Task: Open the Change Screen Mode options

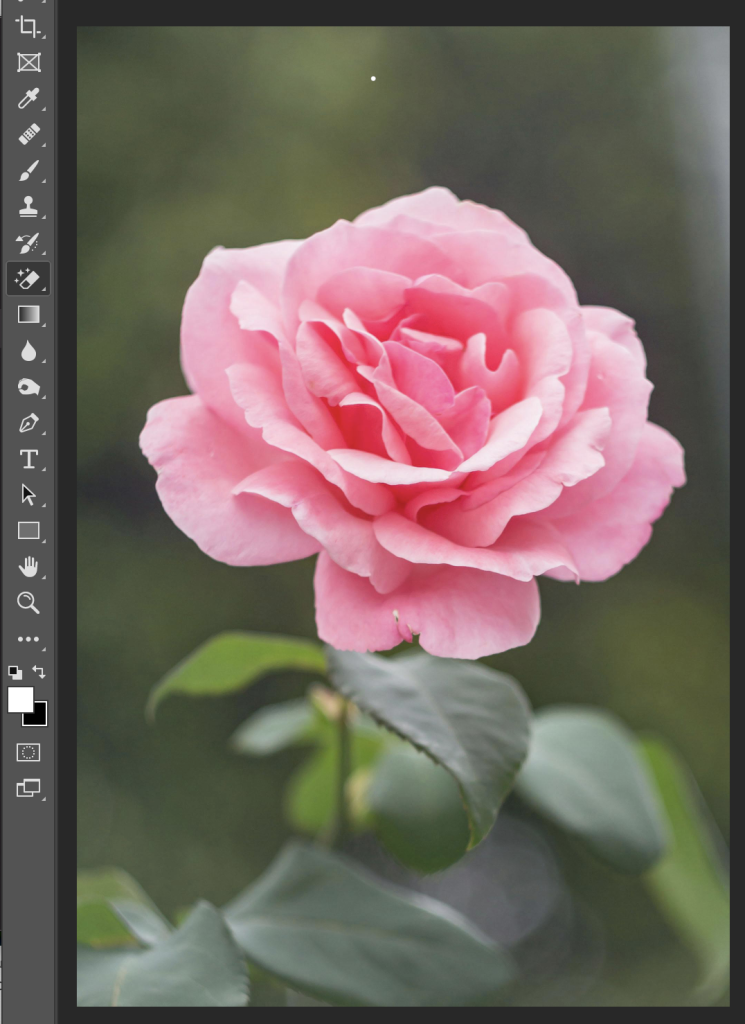Action: tap(28, 788)
